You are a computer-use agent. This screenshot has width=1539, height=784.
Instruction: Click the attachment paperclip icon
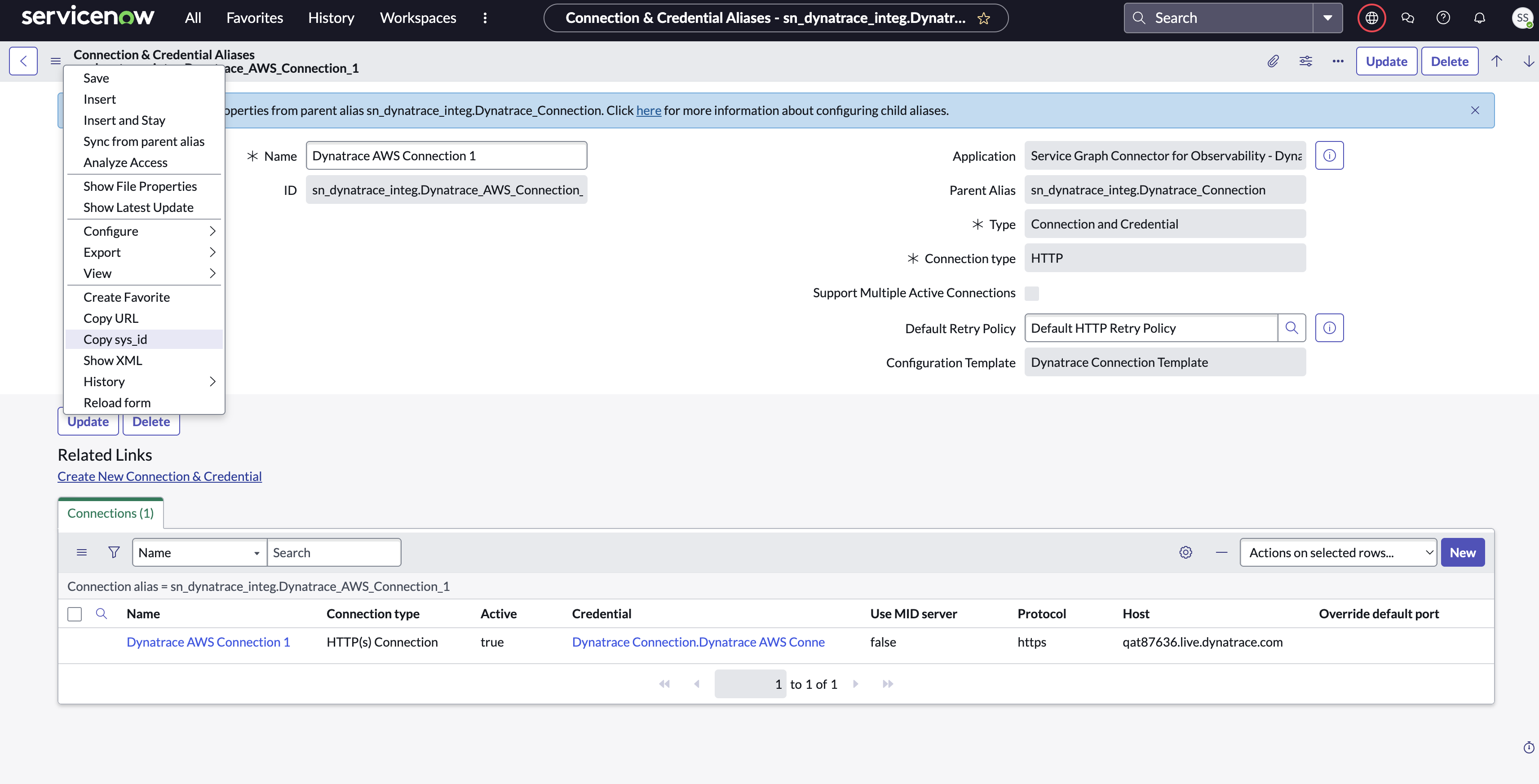click(1273, 61)
